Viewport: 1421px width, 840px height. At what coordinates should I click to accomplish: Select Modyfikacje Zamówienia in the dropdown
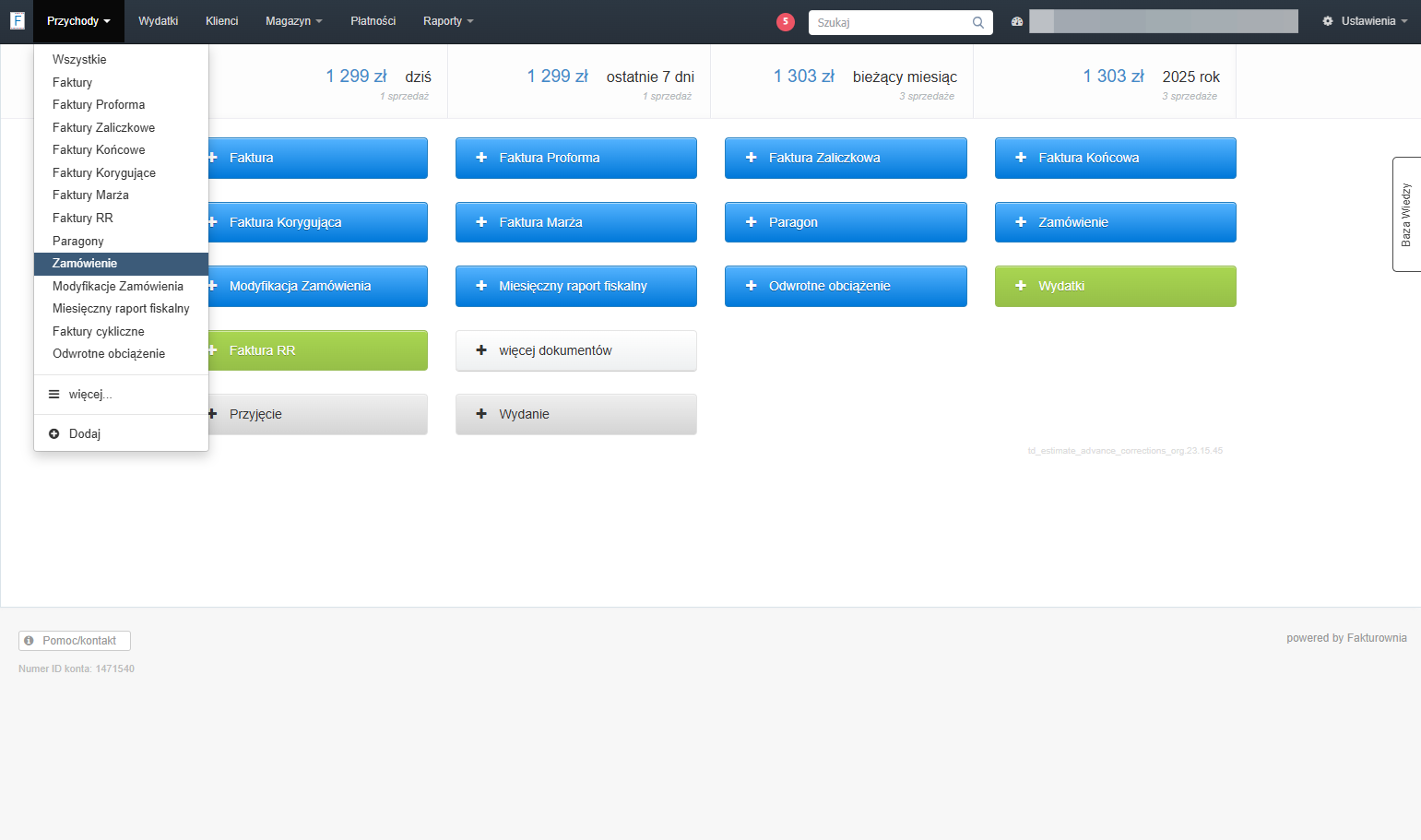click(x=121, y=286)
